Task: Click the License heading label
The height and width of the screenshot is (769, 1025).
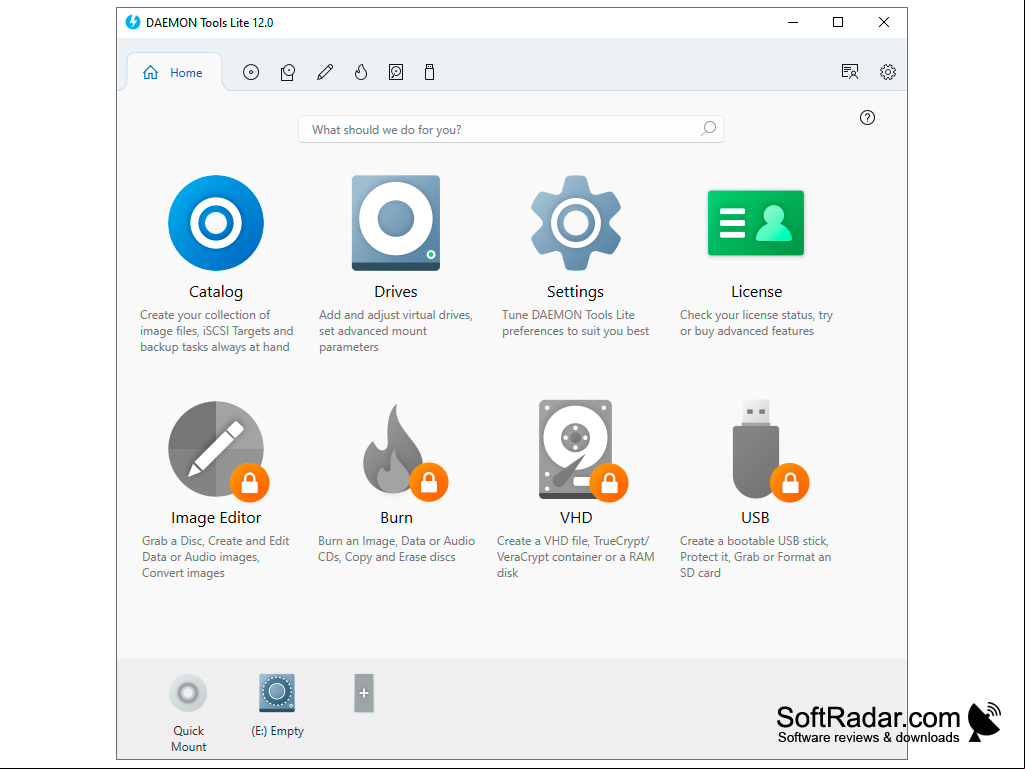Action: click(756, 292)
